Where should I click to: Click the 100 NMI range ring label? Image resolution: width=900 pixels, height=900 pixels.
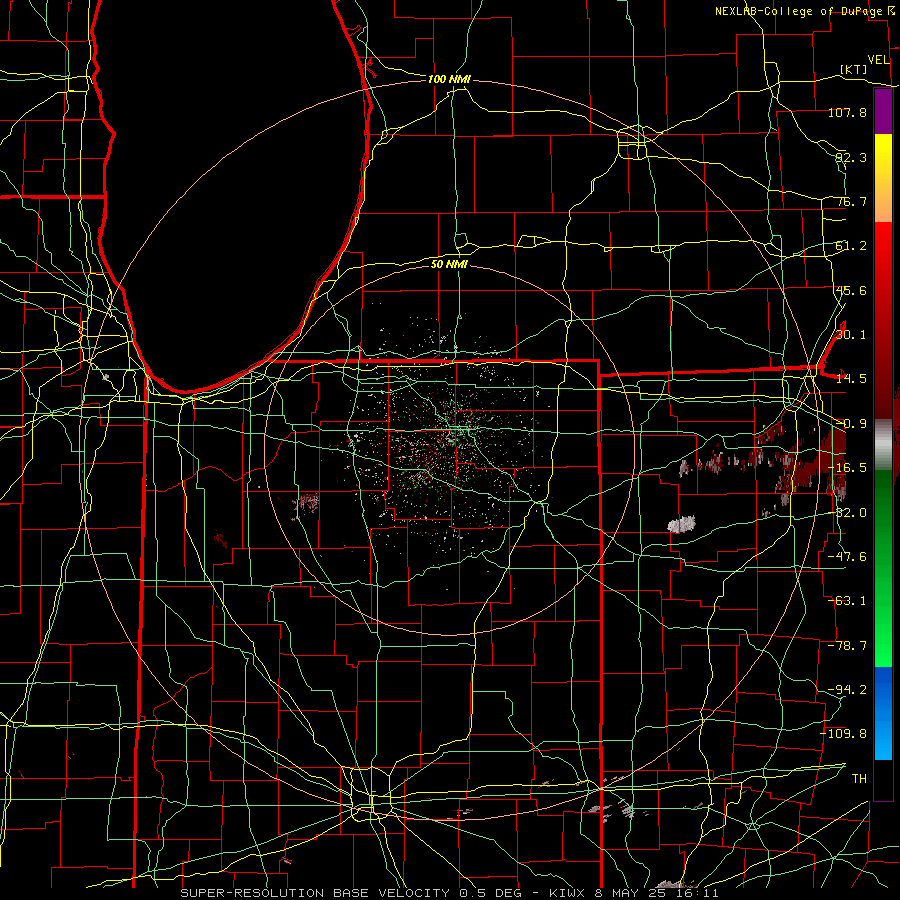coord(449,79)
